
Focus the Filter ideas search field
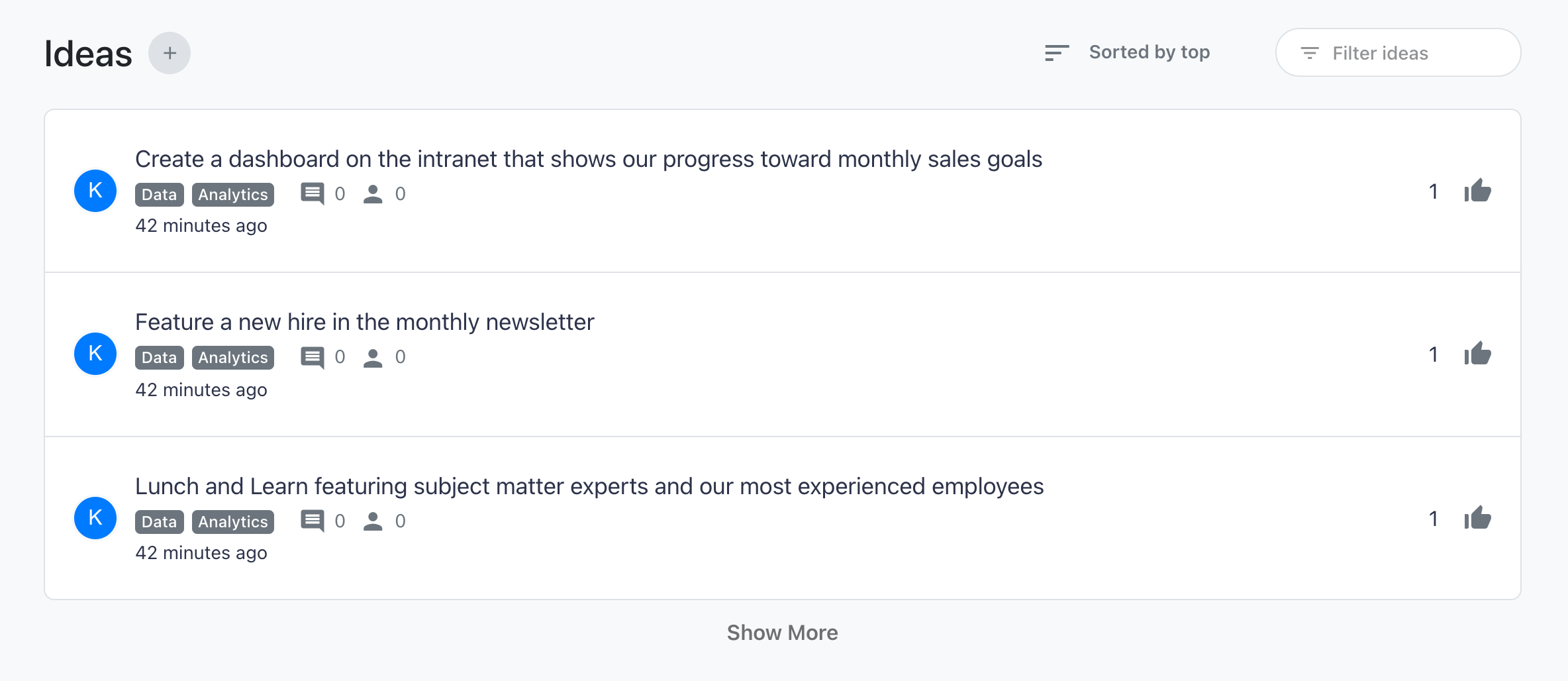1398,52
